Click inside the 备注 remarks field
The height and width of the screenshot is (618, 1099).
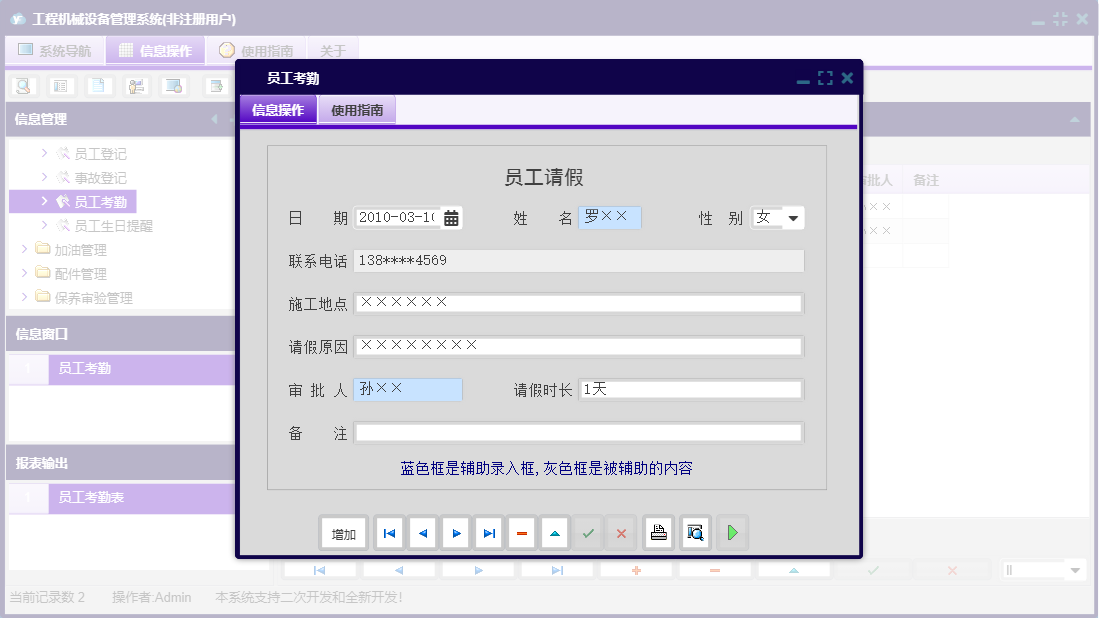pyautogui.click(x=580, y=432)
